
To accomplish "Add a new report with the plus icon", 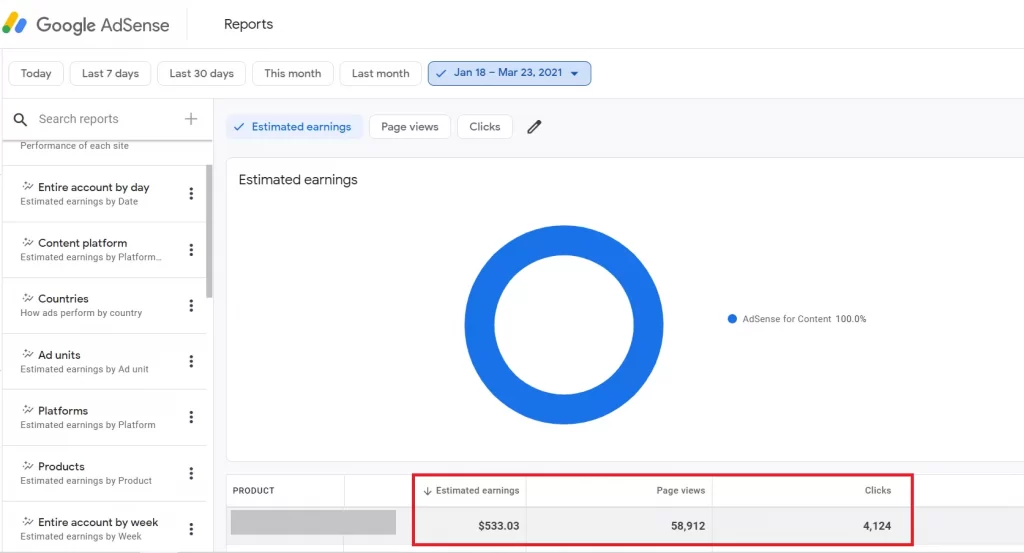I will click(191, 119).
